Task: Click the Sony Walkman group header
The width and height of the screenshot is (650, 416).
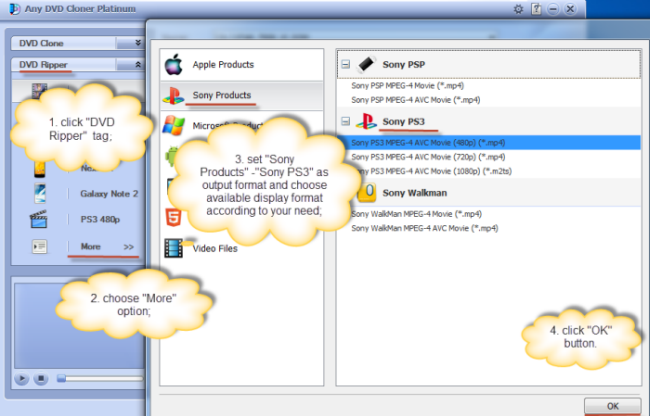Action: pyautogui.click(x=489, y=193)
